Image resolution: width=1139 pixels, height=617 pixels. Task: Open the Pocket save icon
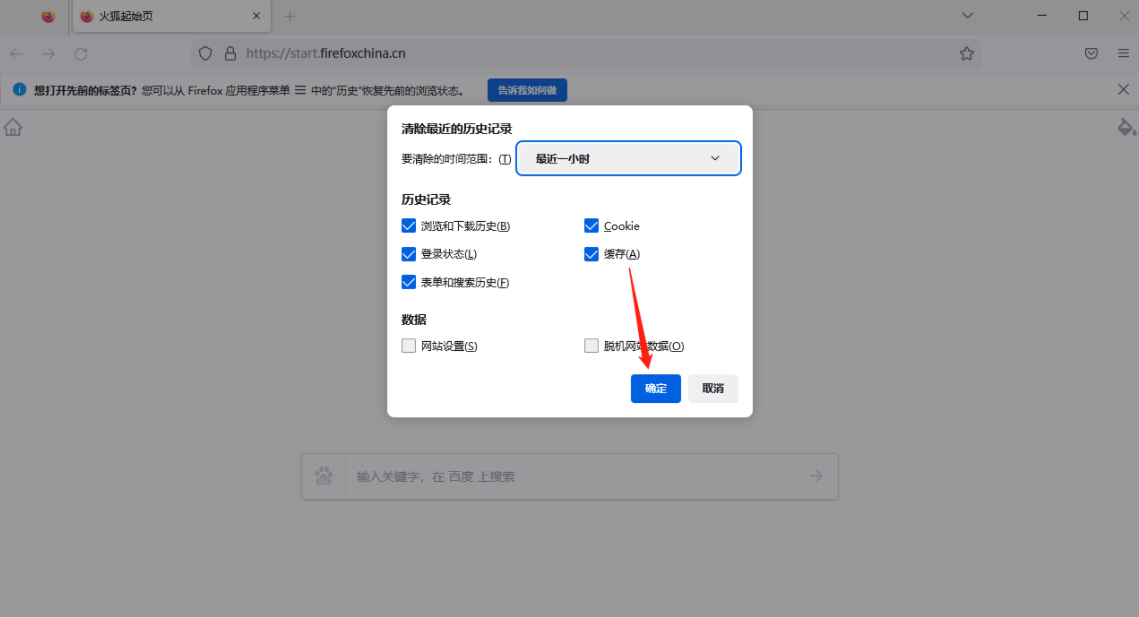pyautogui.click(x=1091, y=53)
